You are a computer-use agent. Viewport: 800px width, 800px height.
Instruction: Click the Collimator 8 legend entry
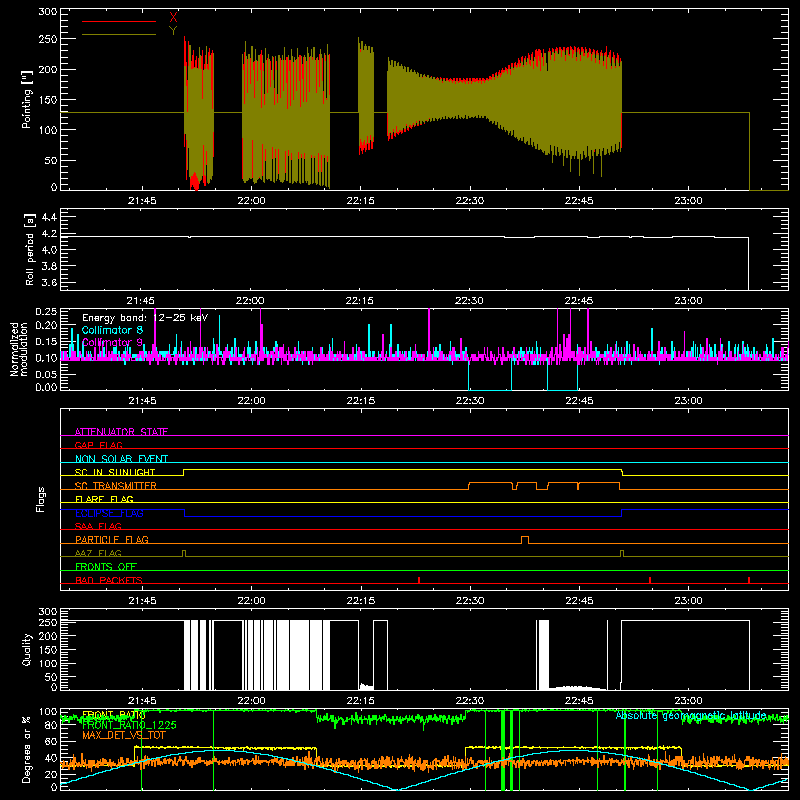(112, 330)
